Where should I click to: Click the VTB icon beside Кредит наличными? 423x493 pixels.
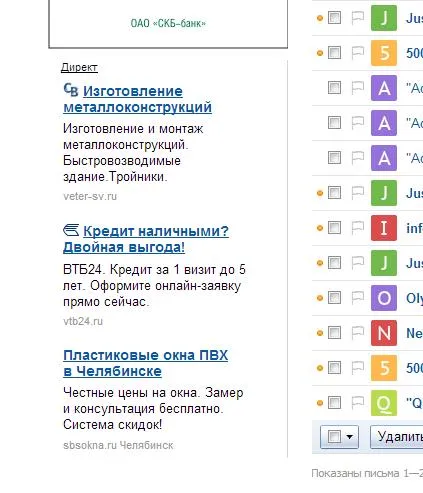71,230
